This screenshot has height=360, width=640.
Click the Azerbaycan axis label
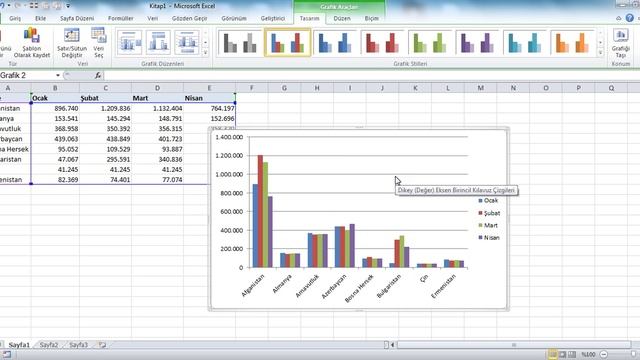(334, 286)
